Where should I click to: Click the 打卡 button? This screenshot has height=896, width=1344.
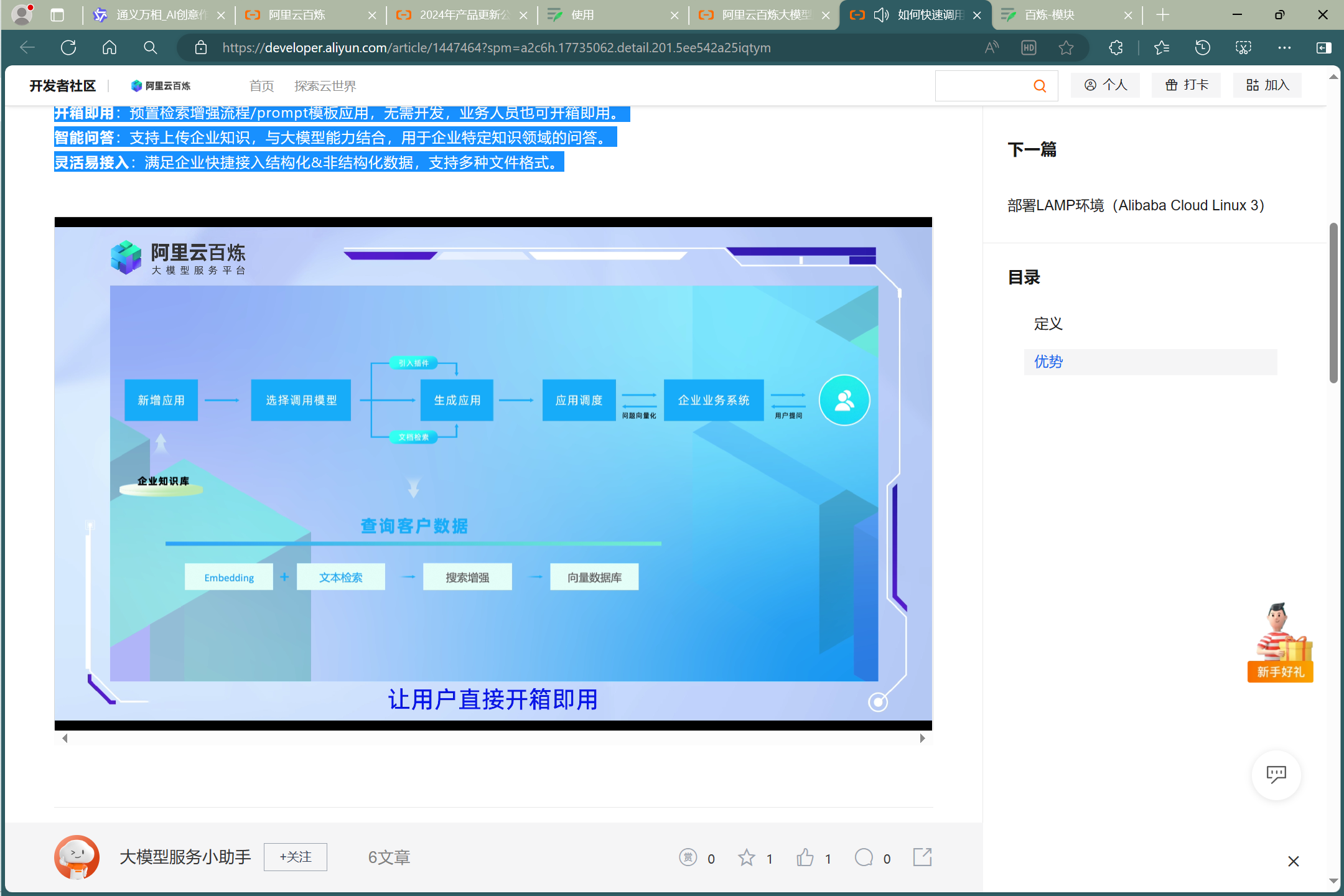(1186, 85)
